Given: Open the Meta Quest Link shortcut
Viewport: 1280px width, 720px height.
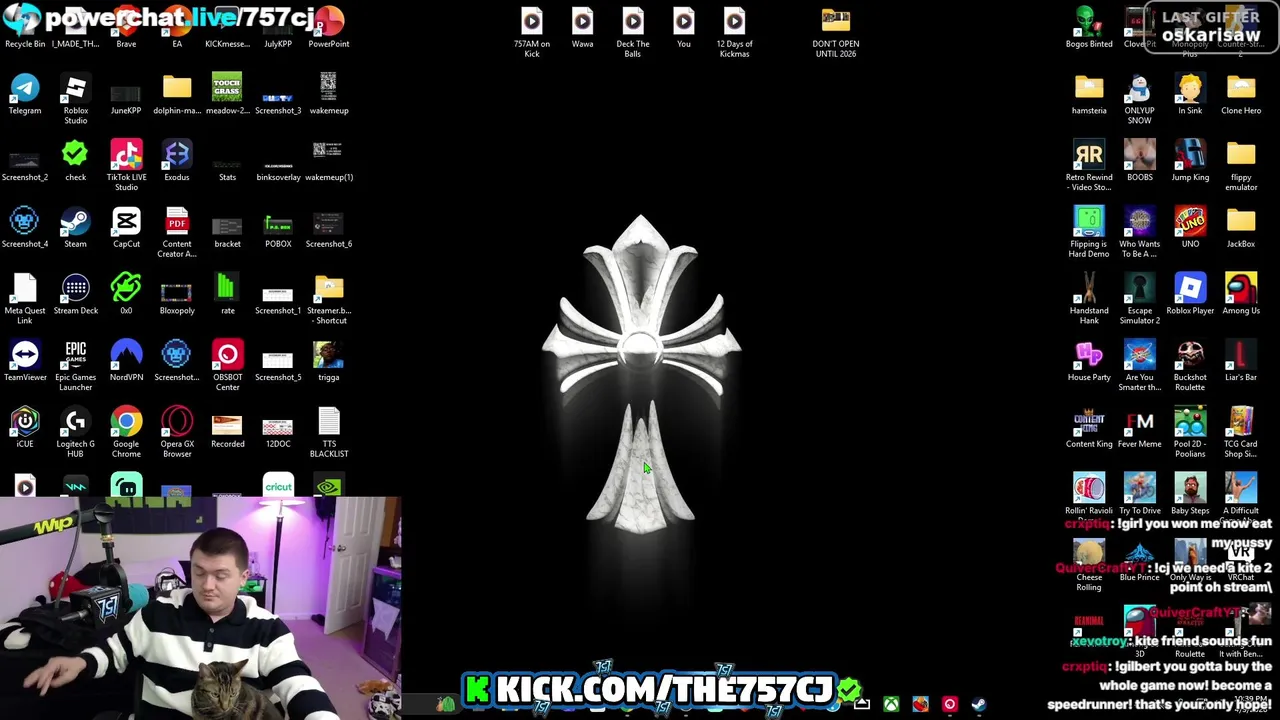Looking at the screenshot, I should tap(25, 298).
